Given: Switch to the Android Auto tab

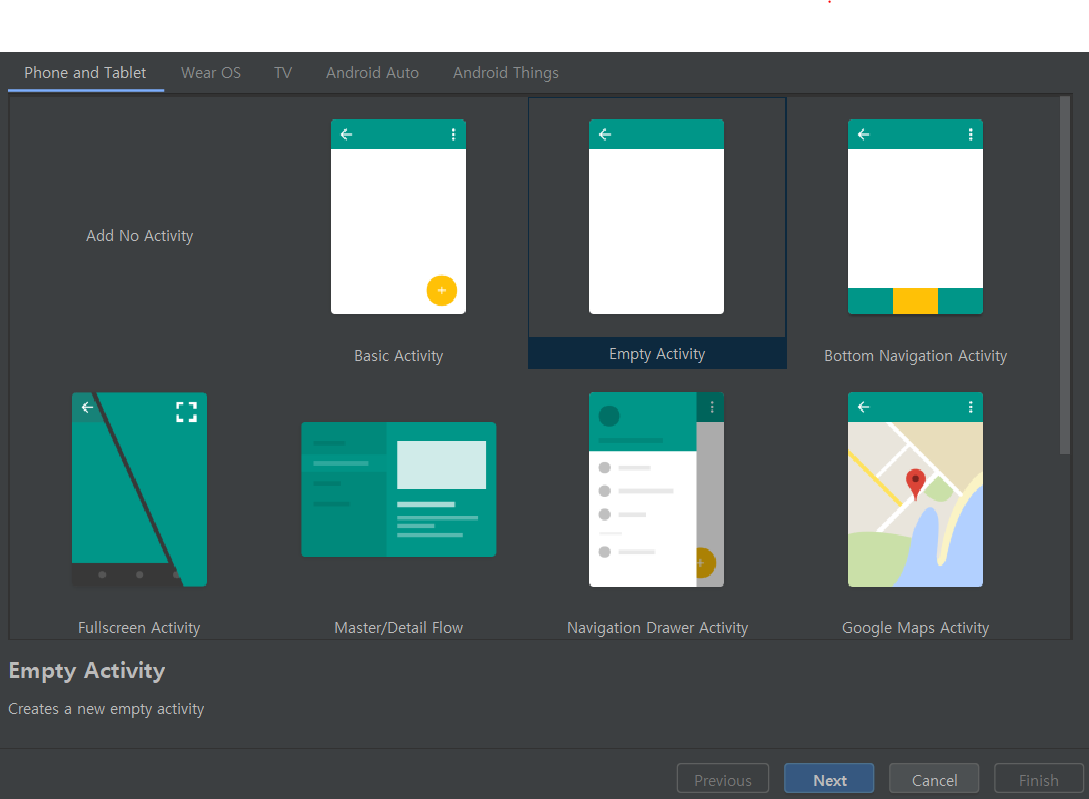Looking at the screenshot, I should pos(372,73).
